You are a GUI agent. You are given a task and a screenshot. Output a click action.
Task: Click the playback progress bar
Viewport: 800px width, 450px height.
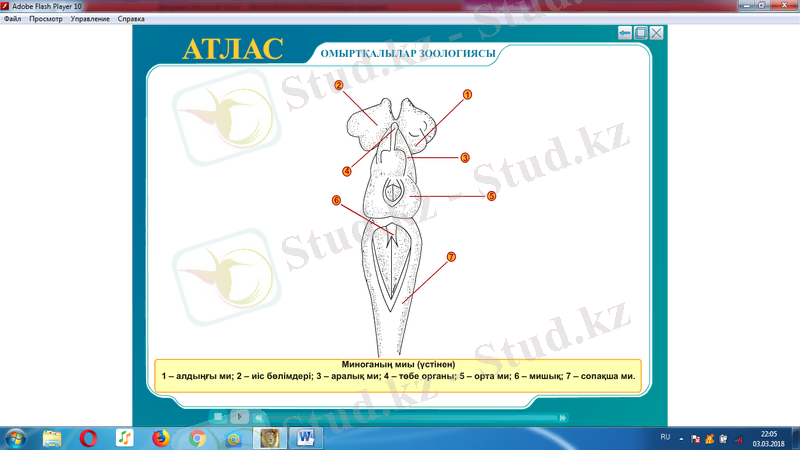point(411,418)
